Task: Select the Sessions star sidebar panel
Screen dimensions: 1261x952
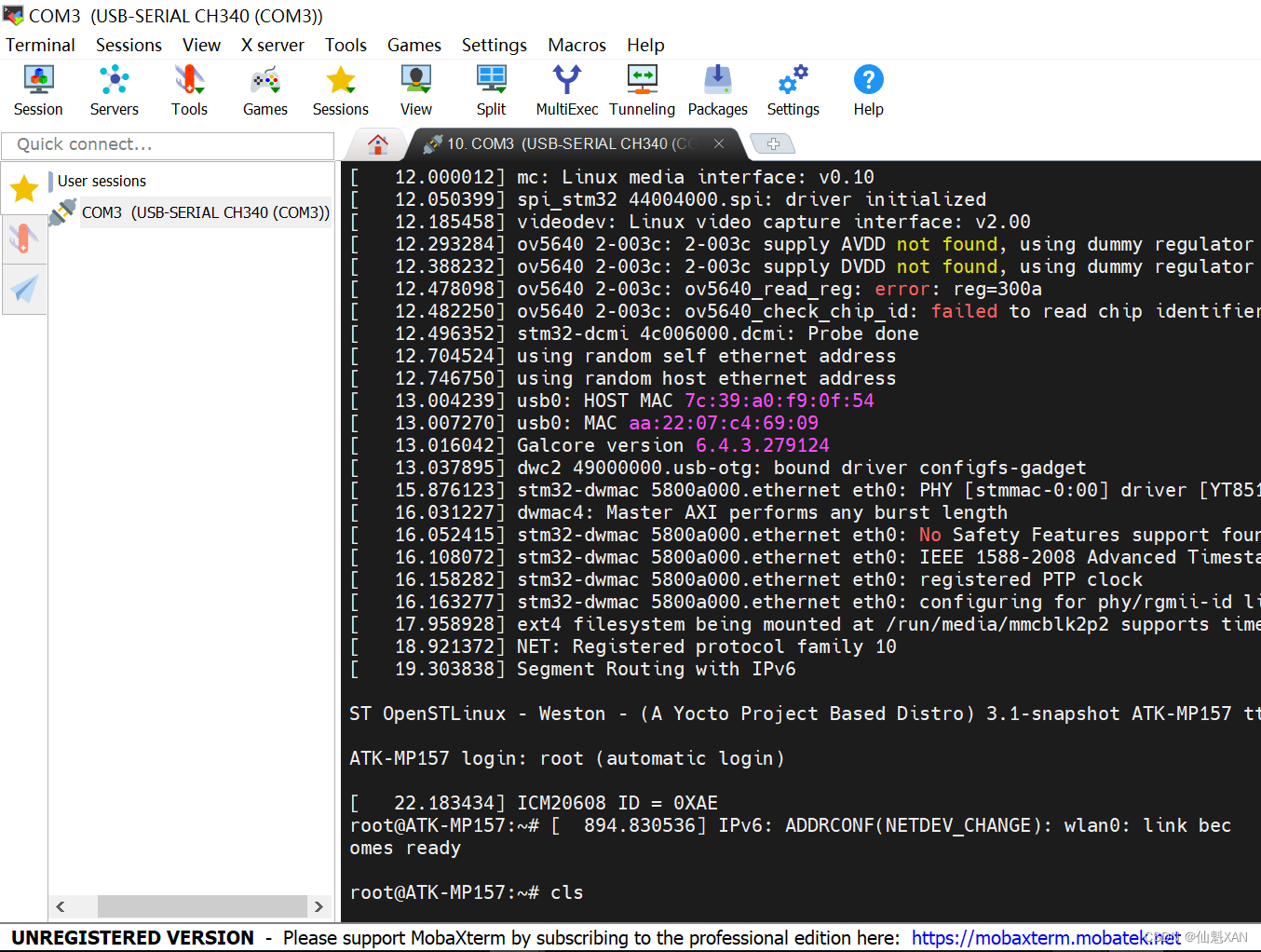Action: click(23, 188)
